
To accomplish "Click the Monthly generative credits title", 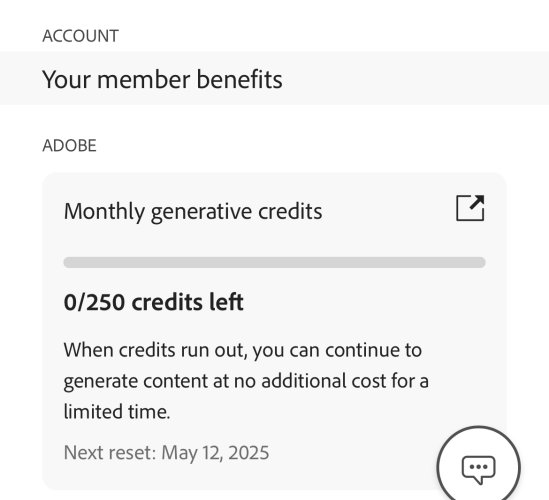I will 193,212.
